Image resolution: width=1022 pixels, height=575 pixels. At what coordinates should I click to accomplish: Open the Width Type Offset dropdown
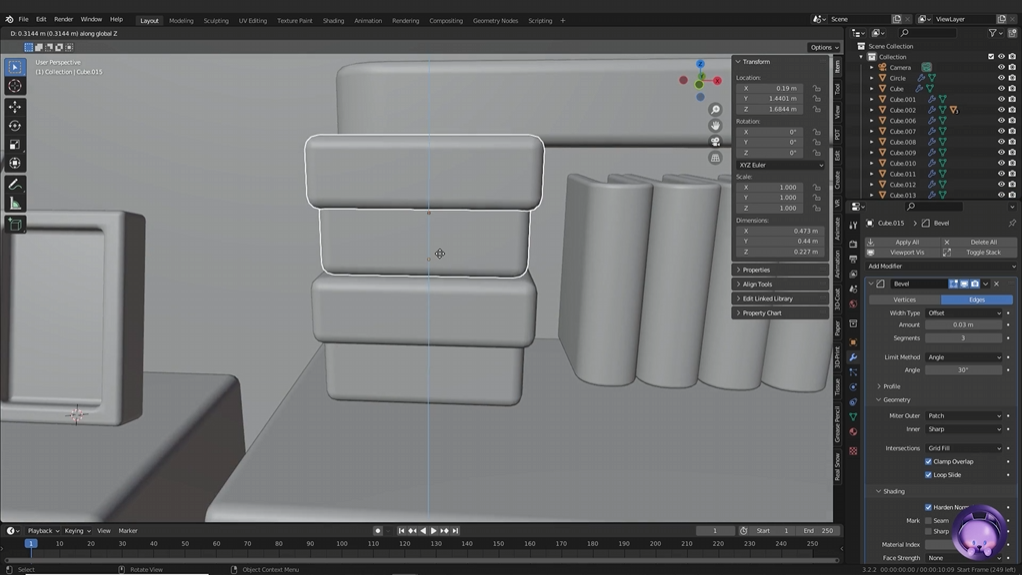(963, 313)
